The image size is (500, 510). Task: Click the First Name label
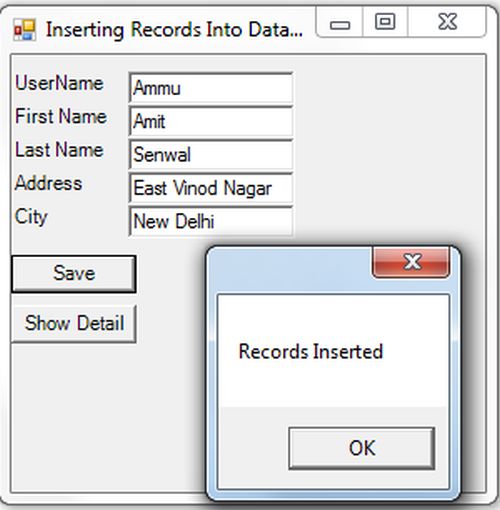coord(61,116)
